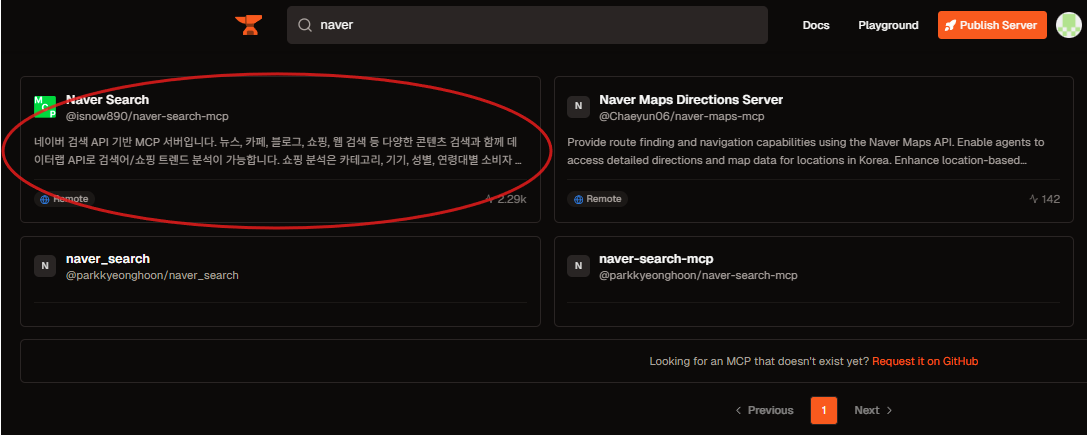The height and width of the screenshot is (435, 1087).
Task: Go to the Next results page
Action: point(873,410)
